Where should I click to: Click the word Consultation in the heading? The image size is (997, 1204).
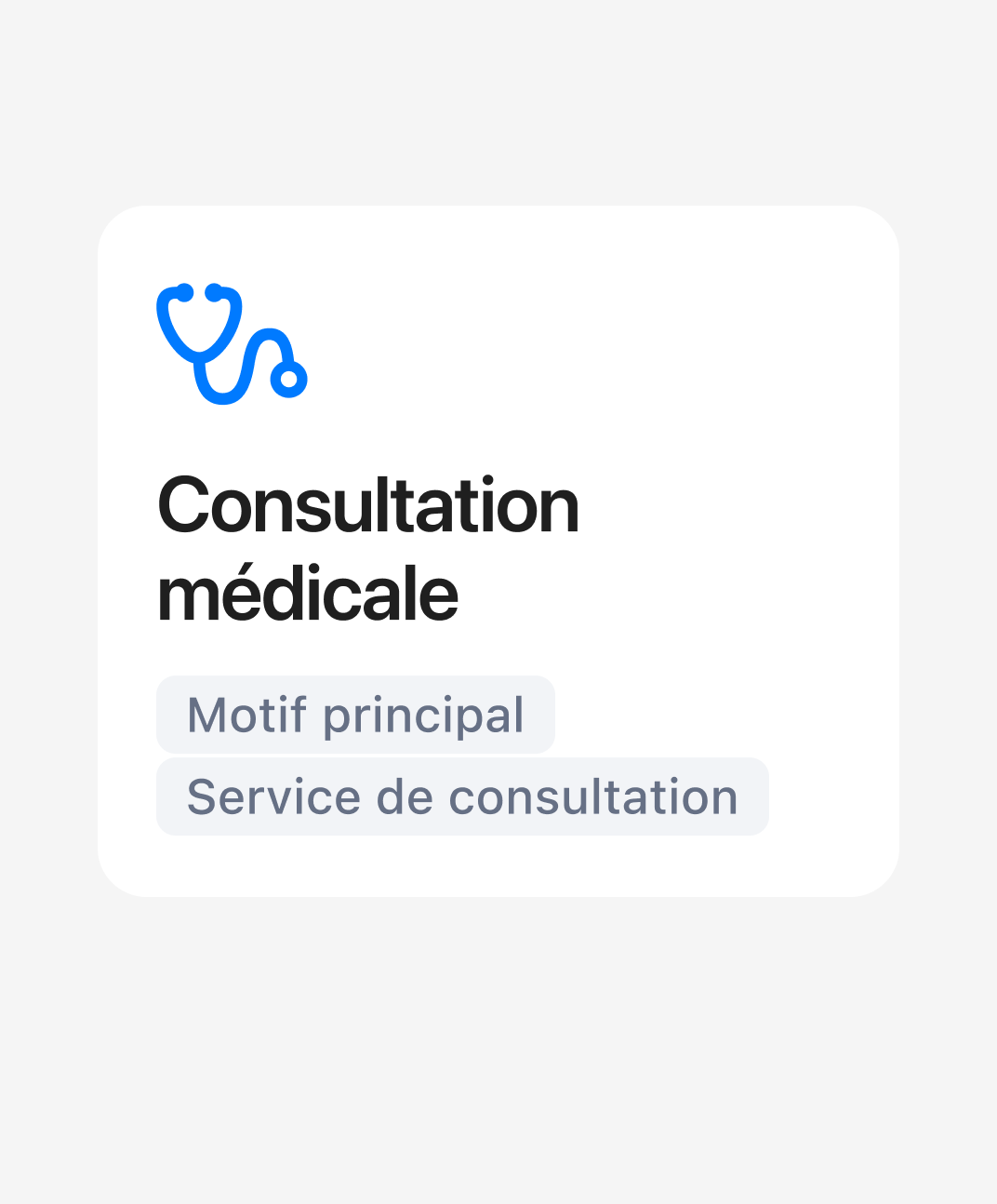click(368, 507)
